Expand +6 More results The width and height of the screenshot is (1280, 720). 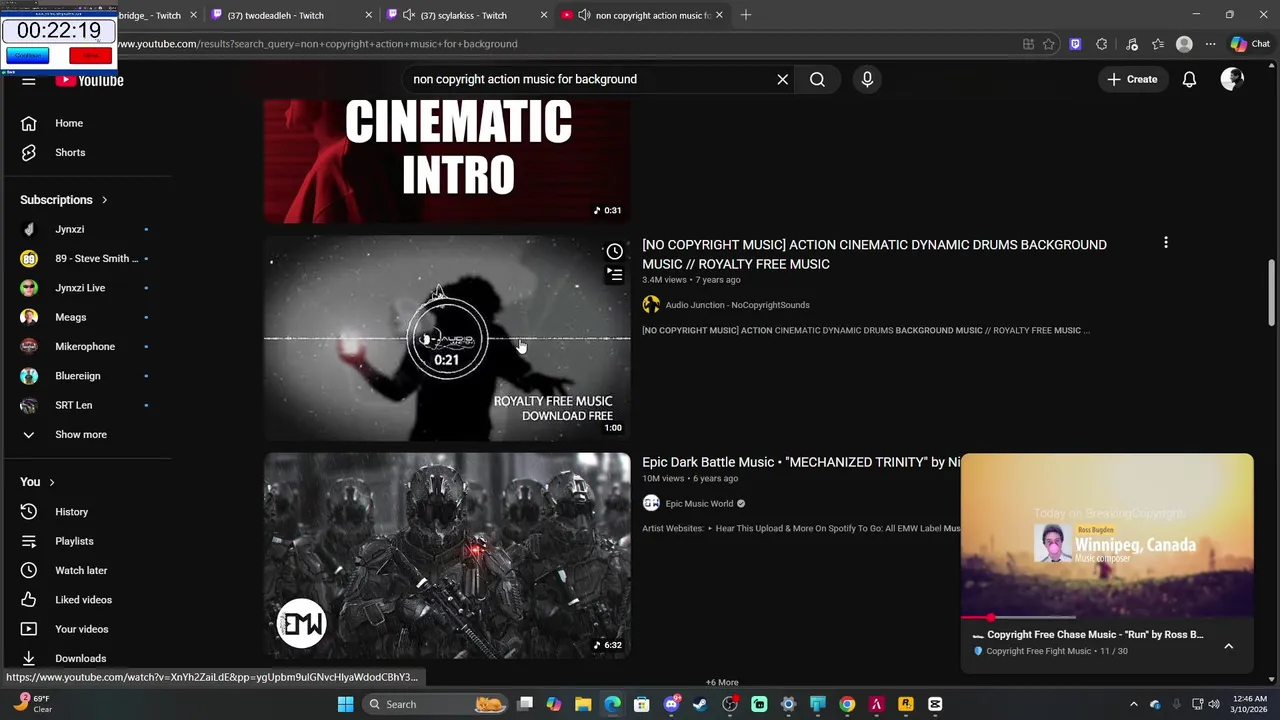(722, 682)
